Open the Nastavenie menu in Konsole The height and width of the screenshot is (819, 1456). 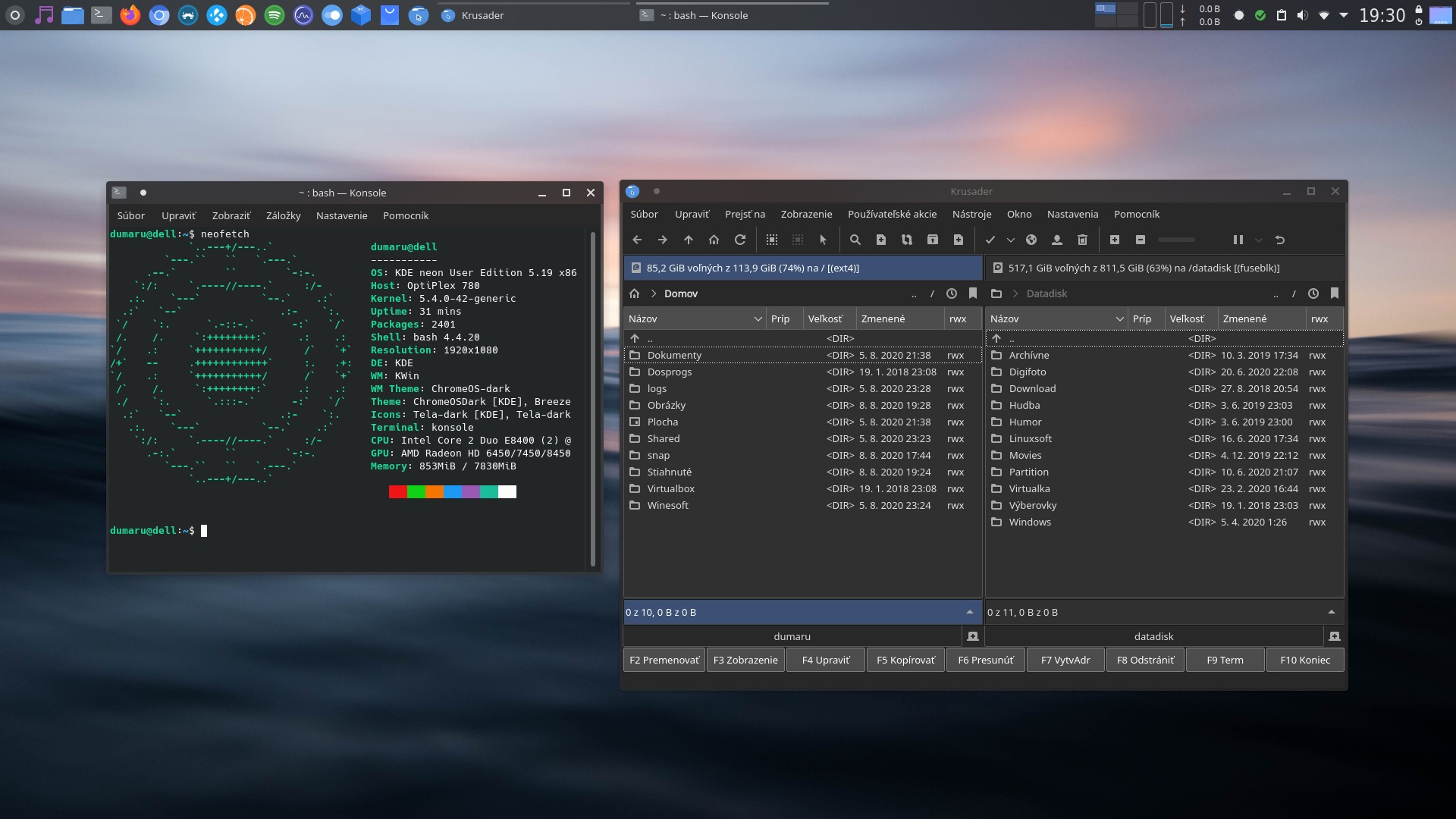tap(341, 215)
